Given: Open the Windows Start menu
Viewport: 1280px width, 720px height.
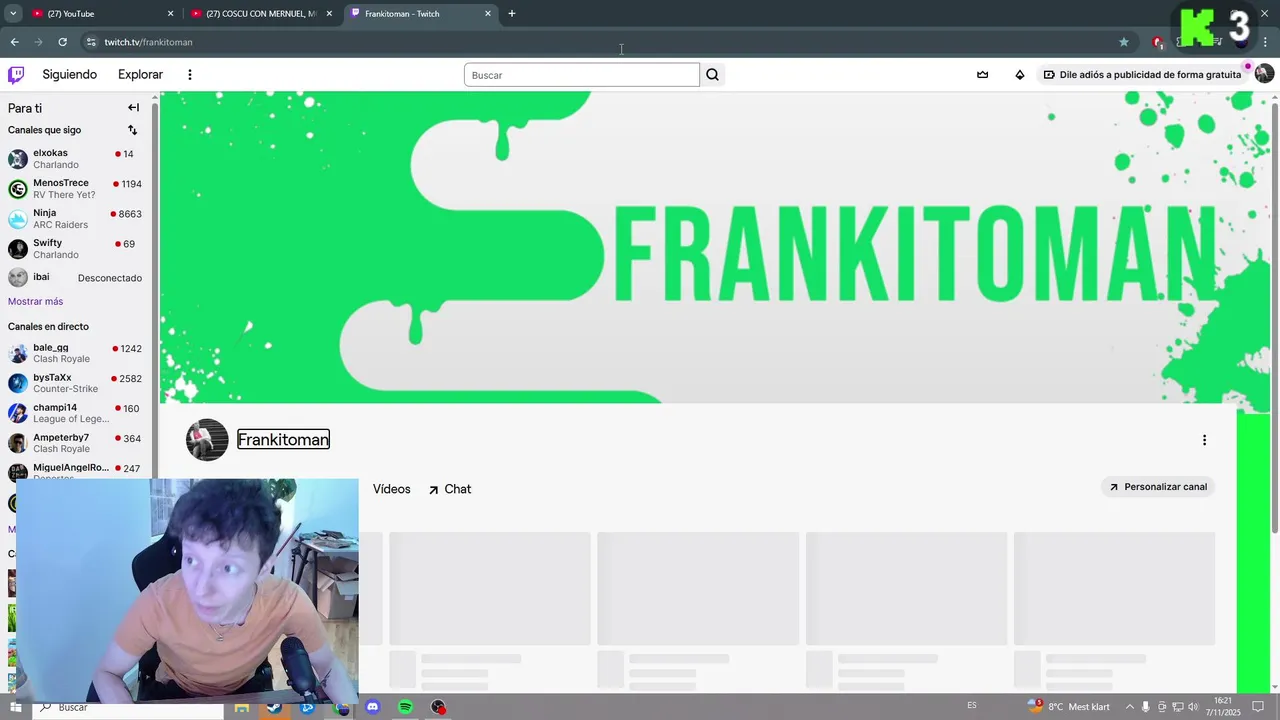Looking at the screenshot, I should [15, 707].
